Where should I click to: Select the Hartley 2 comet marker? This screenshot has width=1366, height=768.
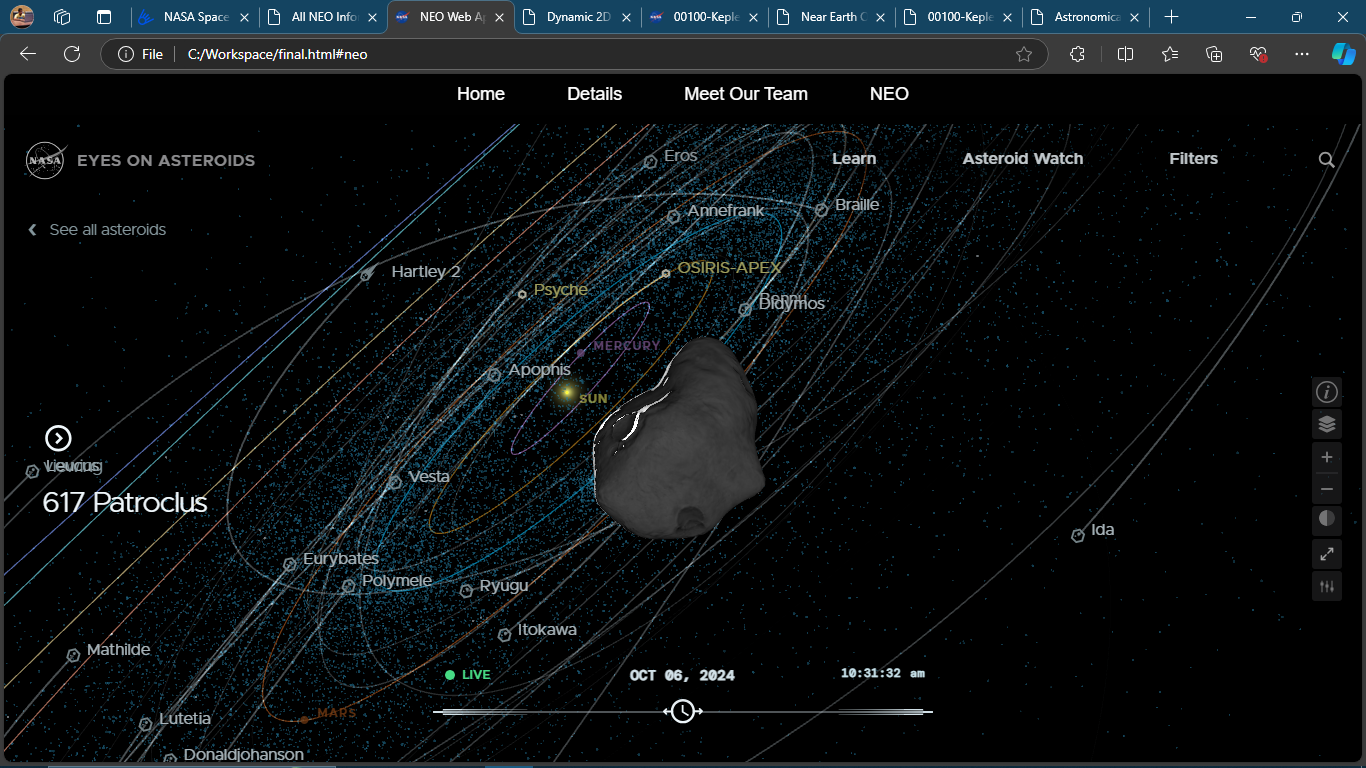[x=366, y=275]
